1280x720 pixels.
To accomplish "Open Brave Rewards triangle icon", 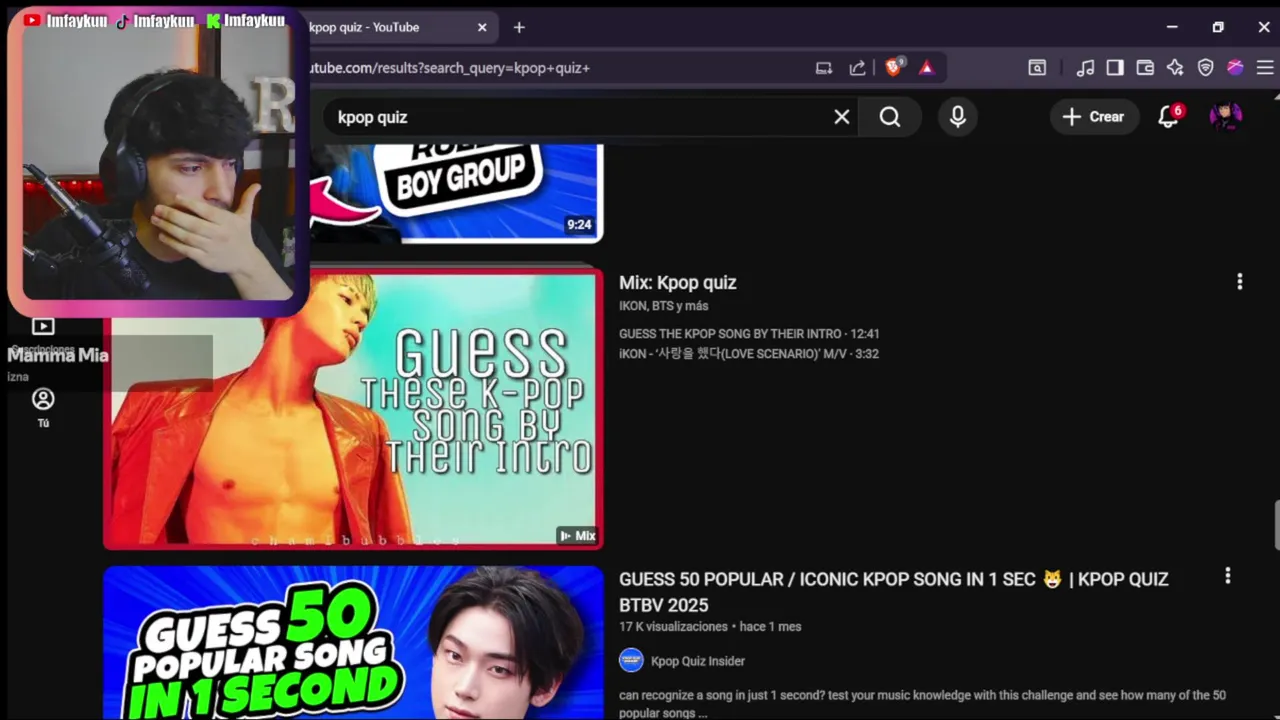I will coord(927,68).
